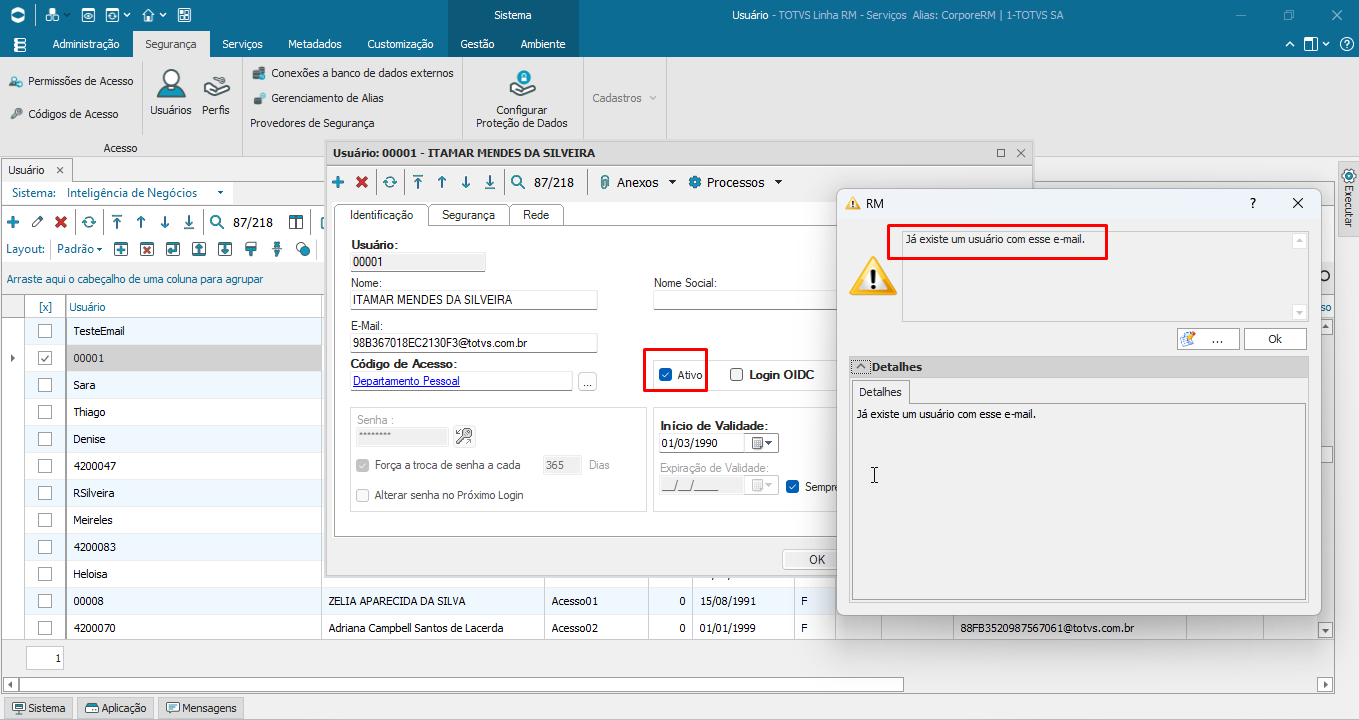This screenshot has width=1359, height=720.
Task: Open the Sistema Inteligência de Negócios dropdown
Action: point(218,193)
